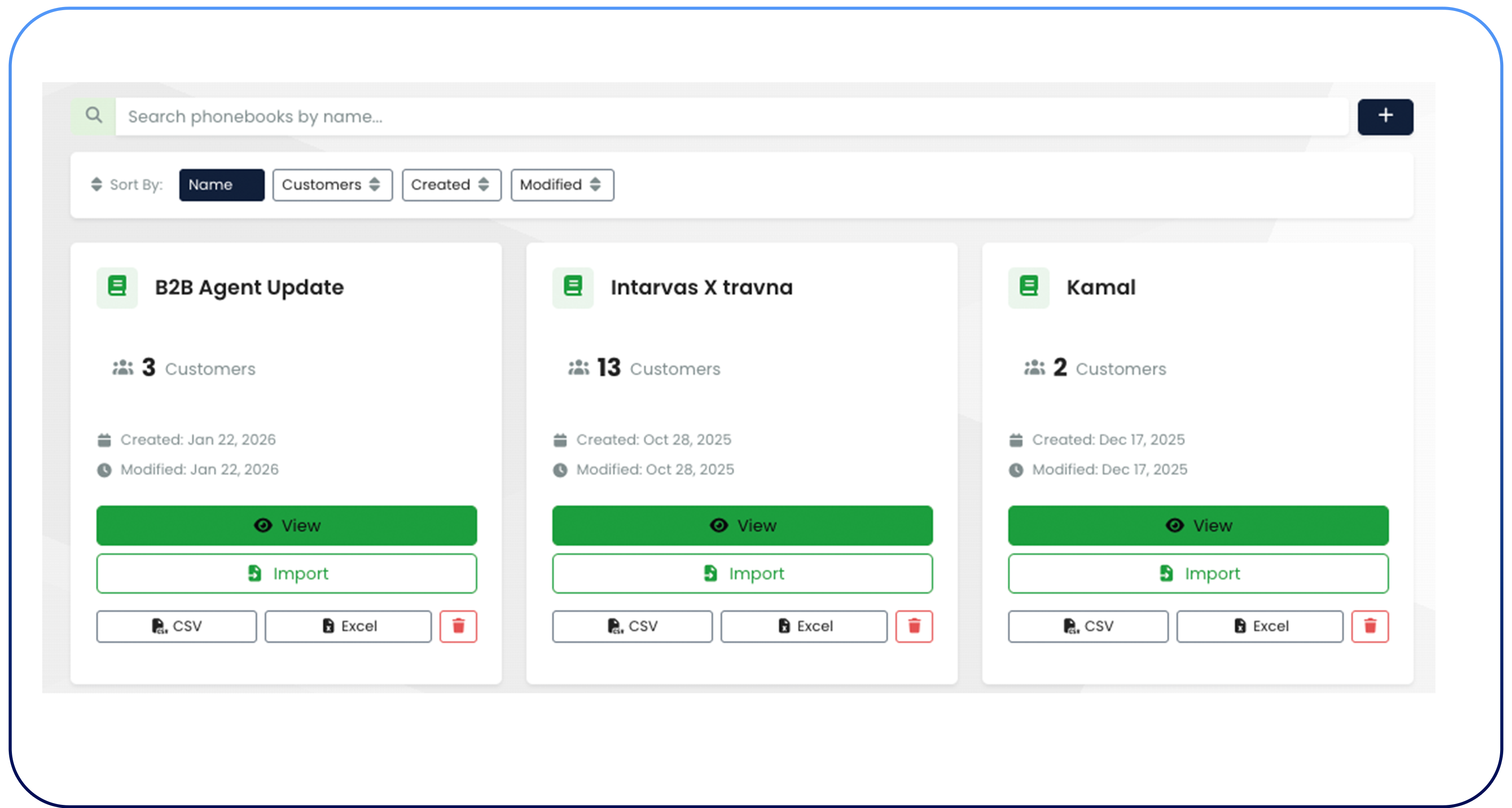This screenshot has width=1512, height=808.
Task: Export B2B Agent Update as CSV
Action: point(176,626)
